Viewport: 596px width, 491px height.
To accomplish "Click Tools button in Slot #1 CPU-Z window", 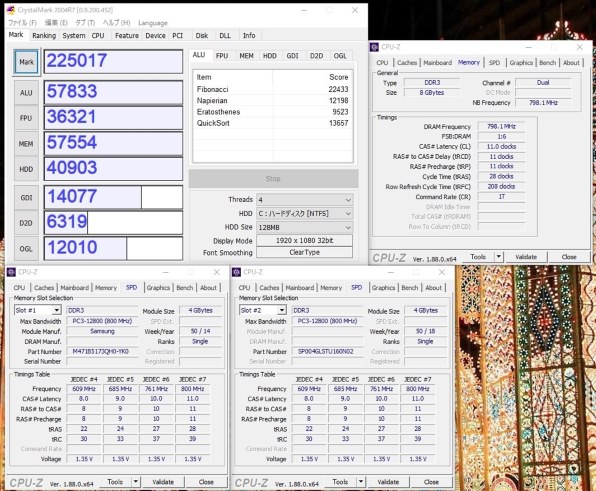I will (x=115, y=482).
